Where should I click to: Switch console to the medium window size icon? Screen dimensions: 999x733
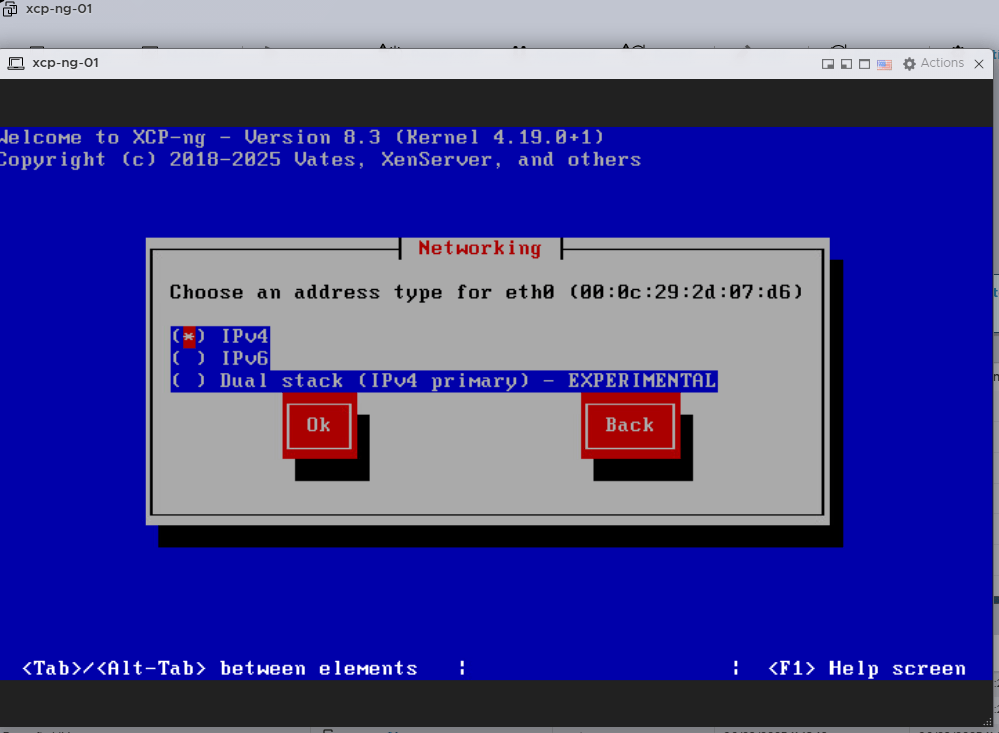click(846, 64)
